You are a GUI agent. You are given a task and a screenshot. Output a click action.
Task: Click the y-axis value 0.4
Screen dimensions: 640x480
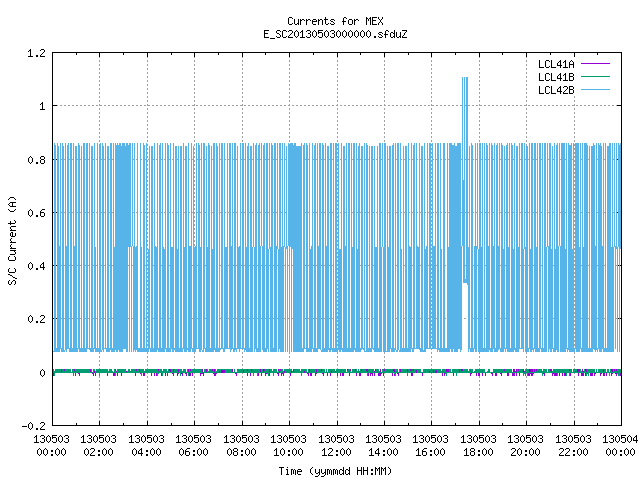coord(36,266)
